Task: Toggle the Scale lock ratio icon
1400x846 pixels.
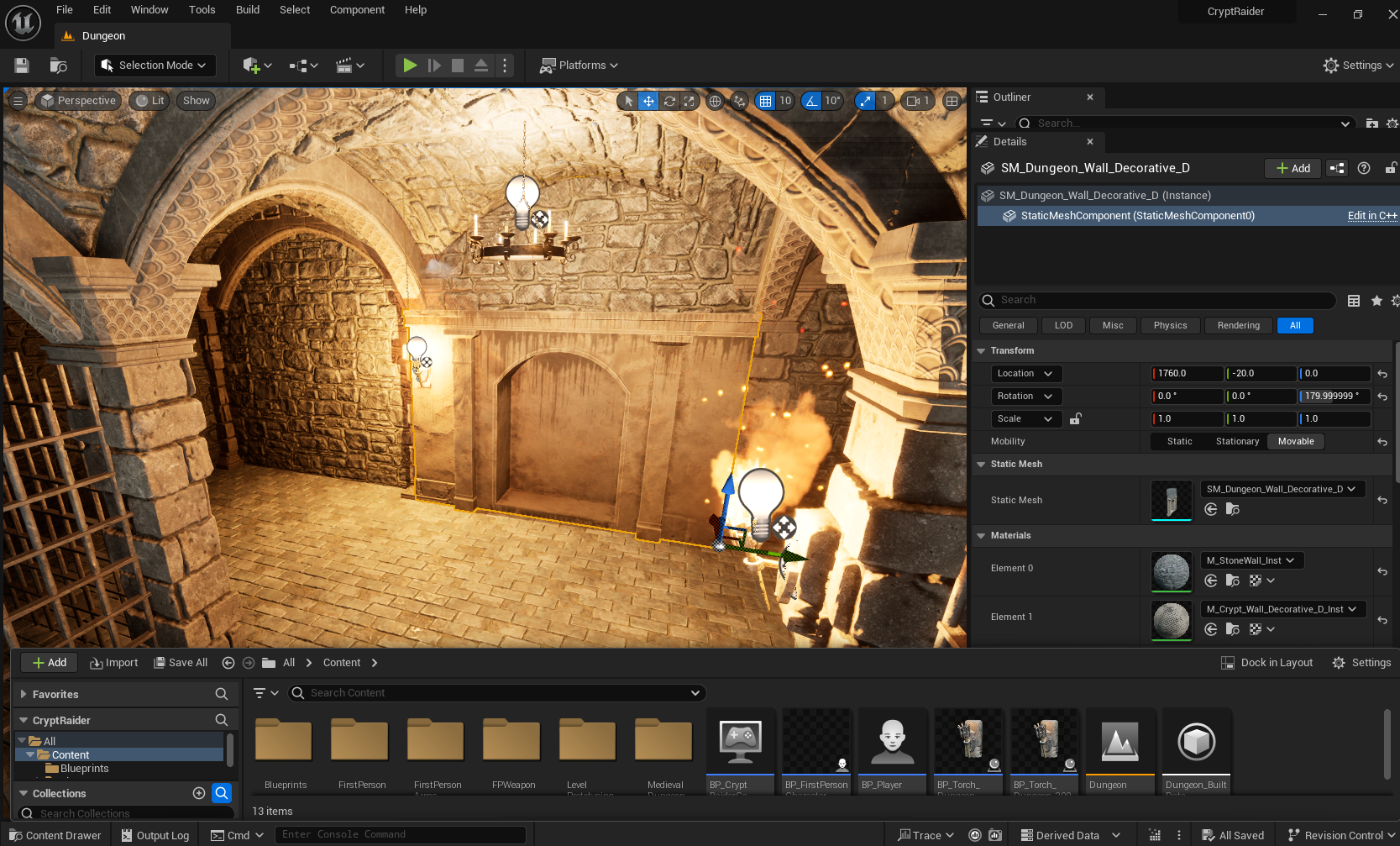Action: [x=1075, y=418]
